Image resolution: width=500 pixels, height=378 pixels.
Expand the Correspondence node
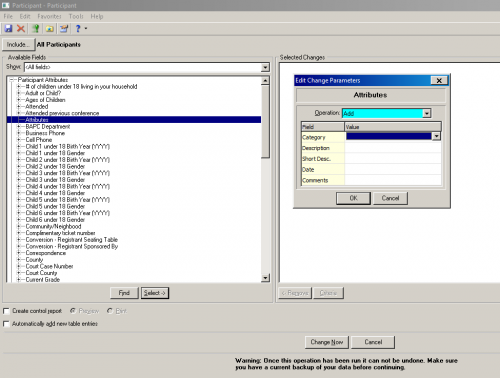(19, 253)
